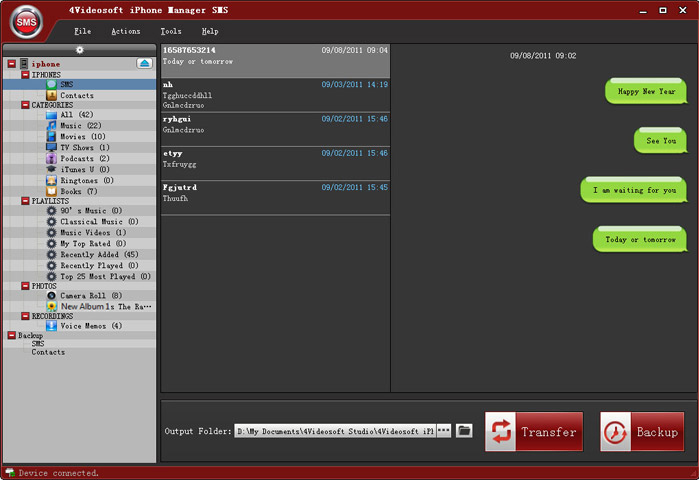Image resolution: width=699 pixels, height=480 pixels.
Task: Select the Podcasts category icon
Action: pyautogui.click(x=51, y=158)
